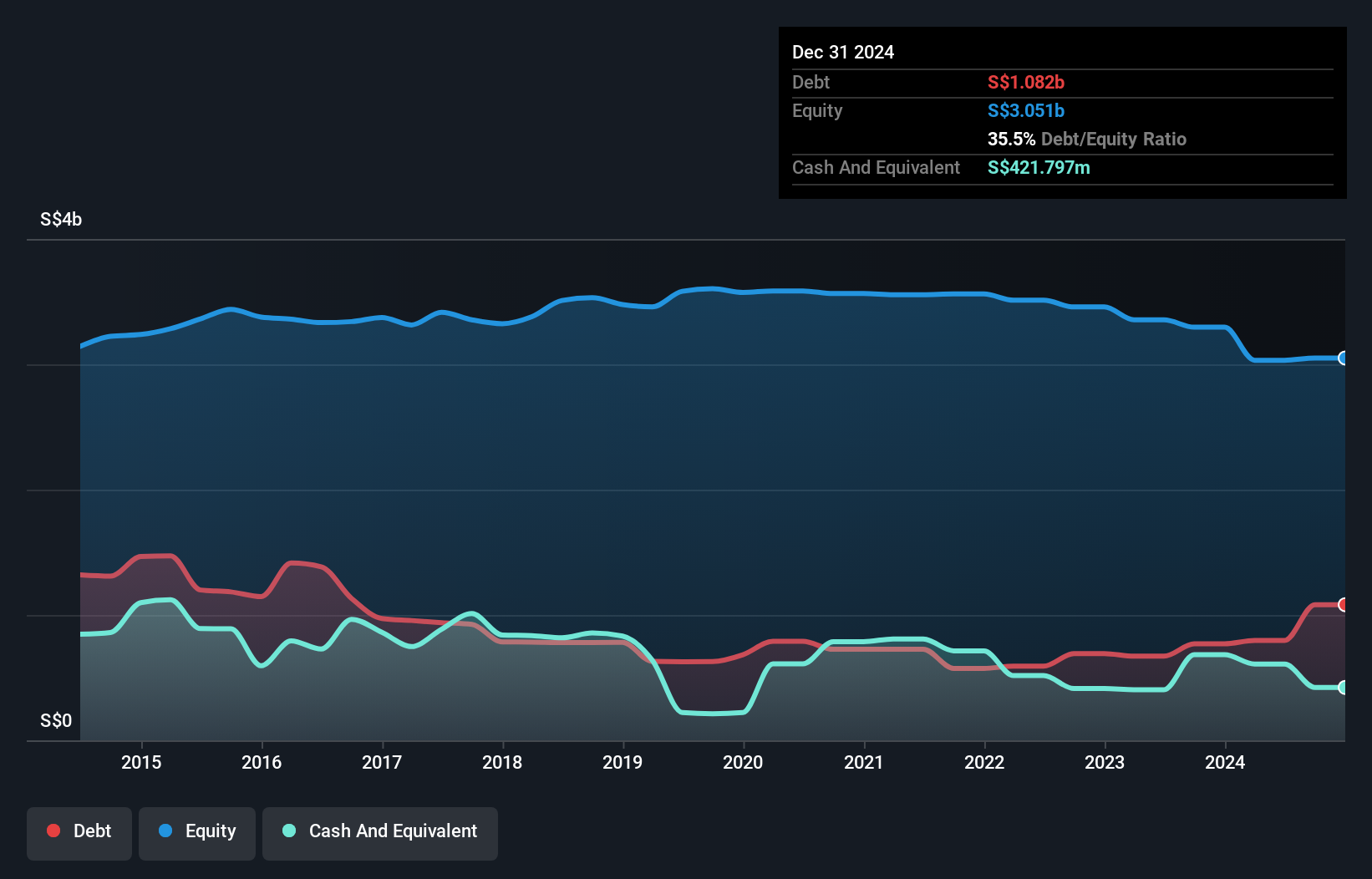Click the S$4b y-axis label

tap(61, 219)
